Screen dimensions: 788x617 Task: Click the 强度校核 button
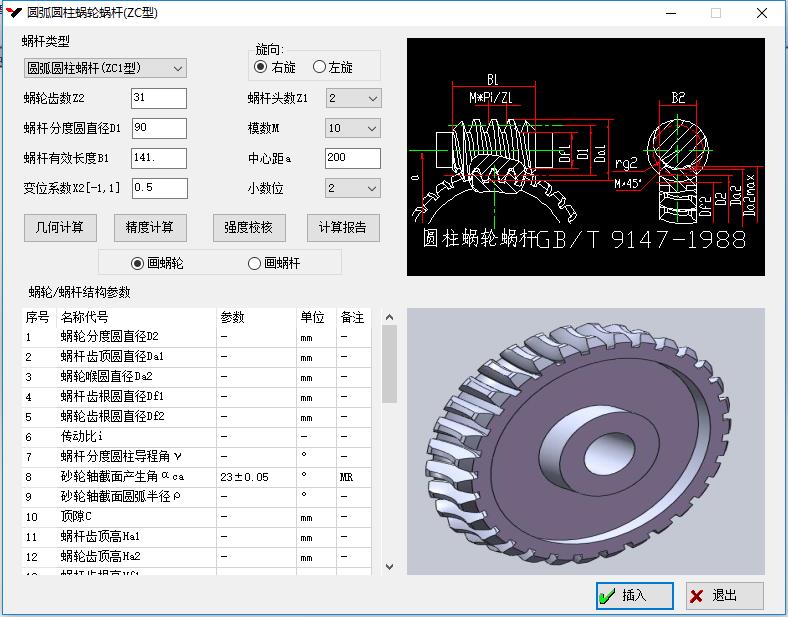249,227
